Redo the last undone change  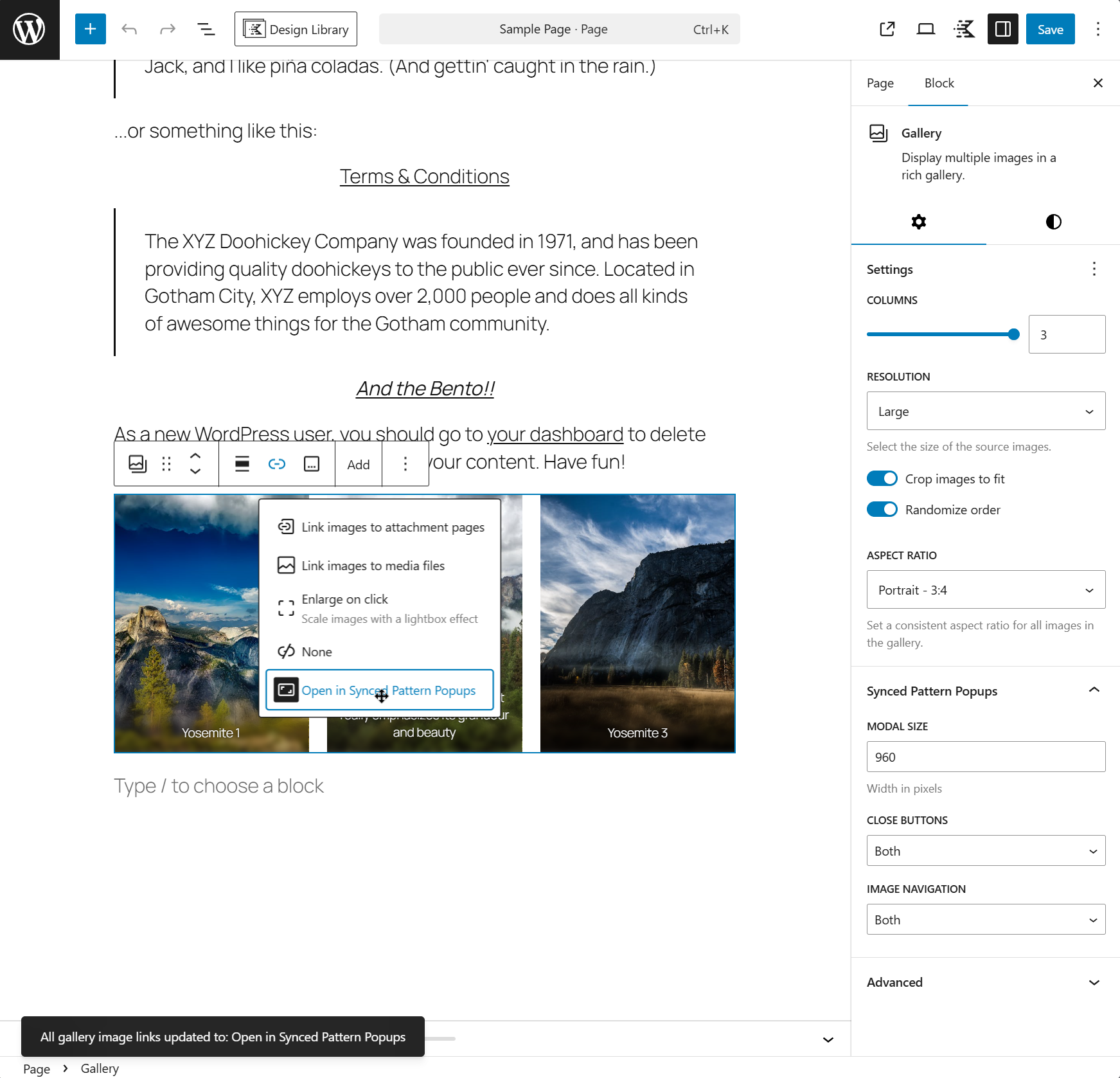(x=168, y=29)
